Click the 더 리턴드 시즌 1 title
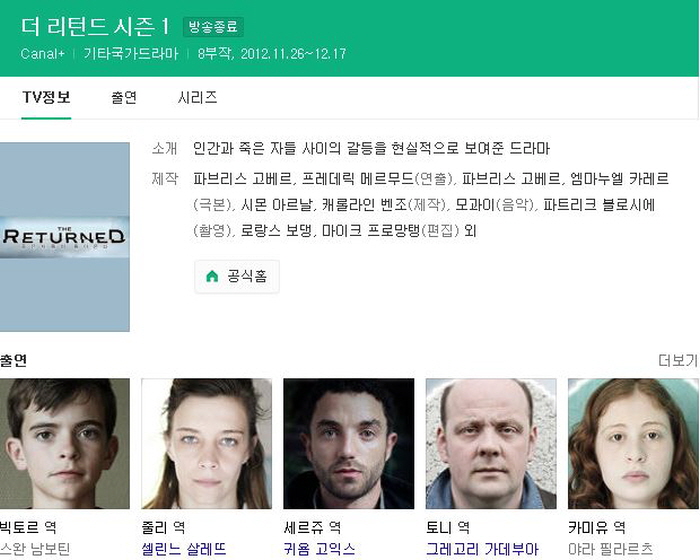The height and width of the screenshot is (560, 700). [x=95, y=26]
